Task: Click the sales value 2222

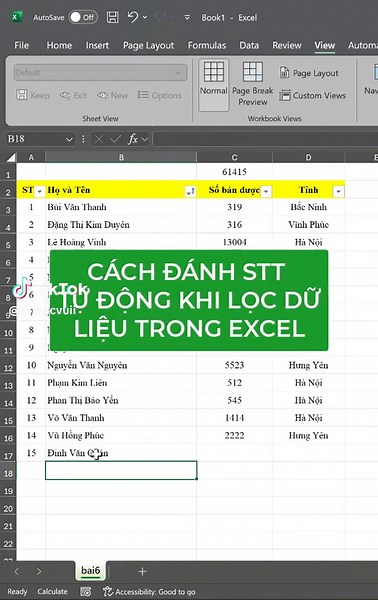Action: [234, 435]
